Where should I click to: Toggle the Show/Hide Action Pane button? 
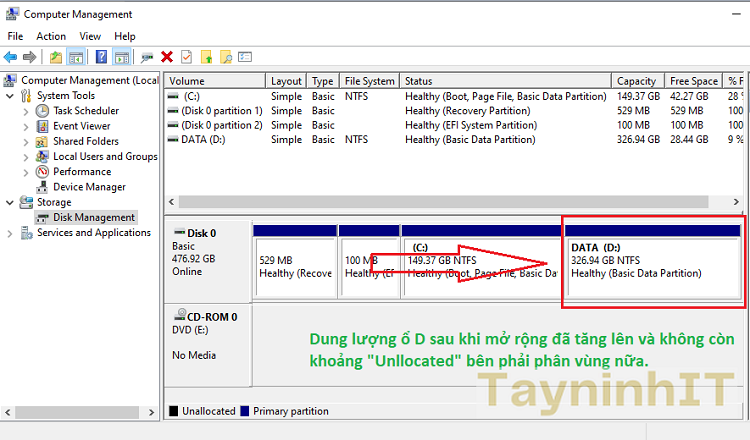coord(122,57)
